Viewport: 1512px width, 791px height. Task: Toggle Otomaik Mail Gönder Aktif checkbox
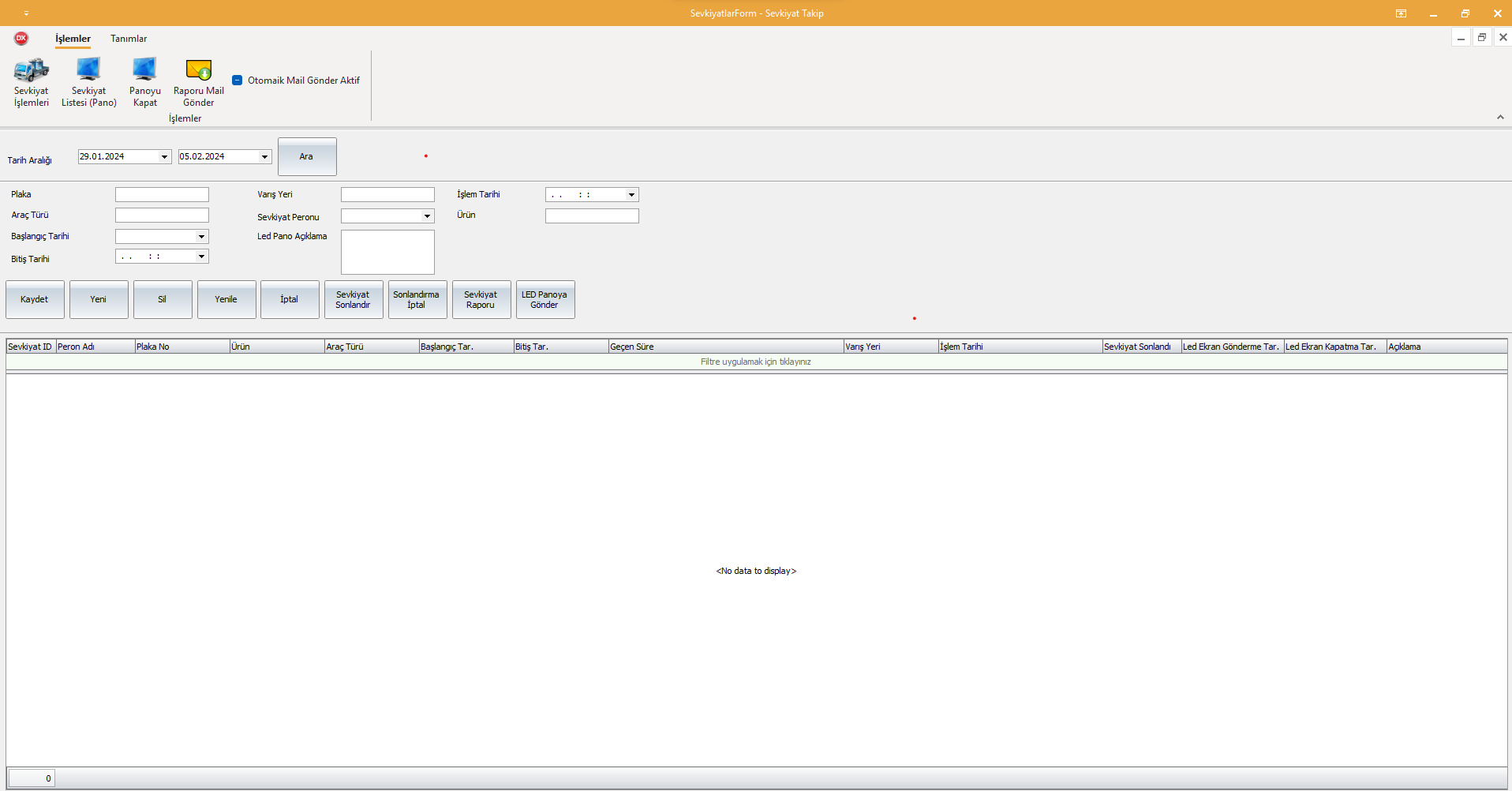click(238, 81)
